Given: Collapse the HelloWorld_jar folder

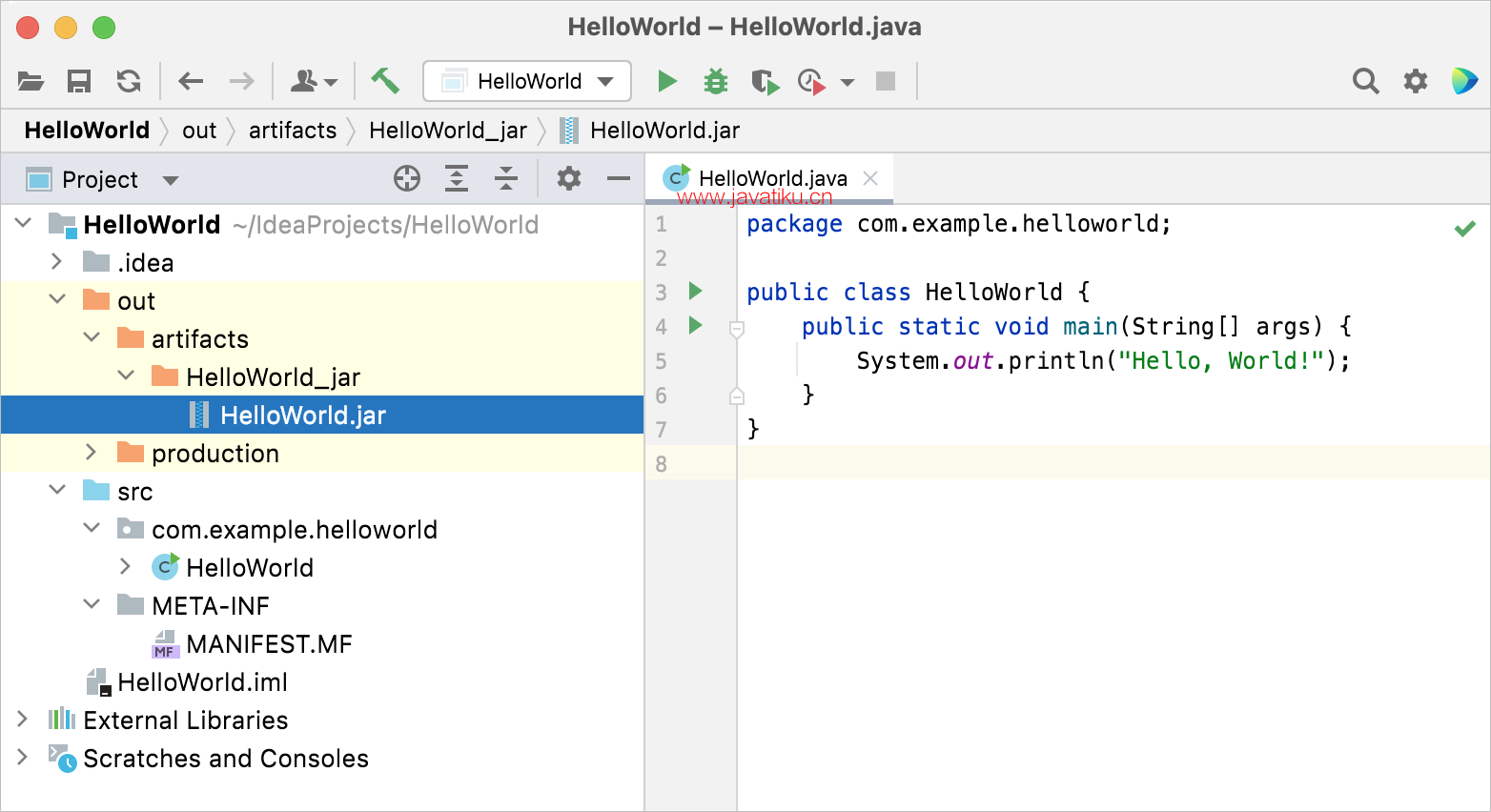Looking at the screenshot, I should 126,376.
